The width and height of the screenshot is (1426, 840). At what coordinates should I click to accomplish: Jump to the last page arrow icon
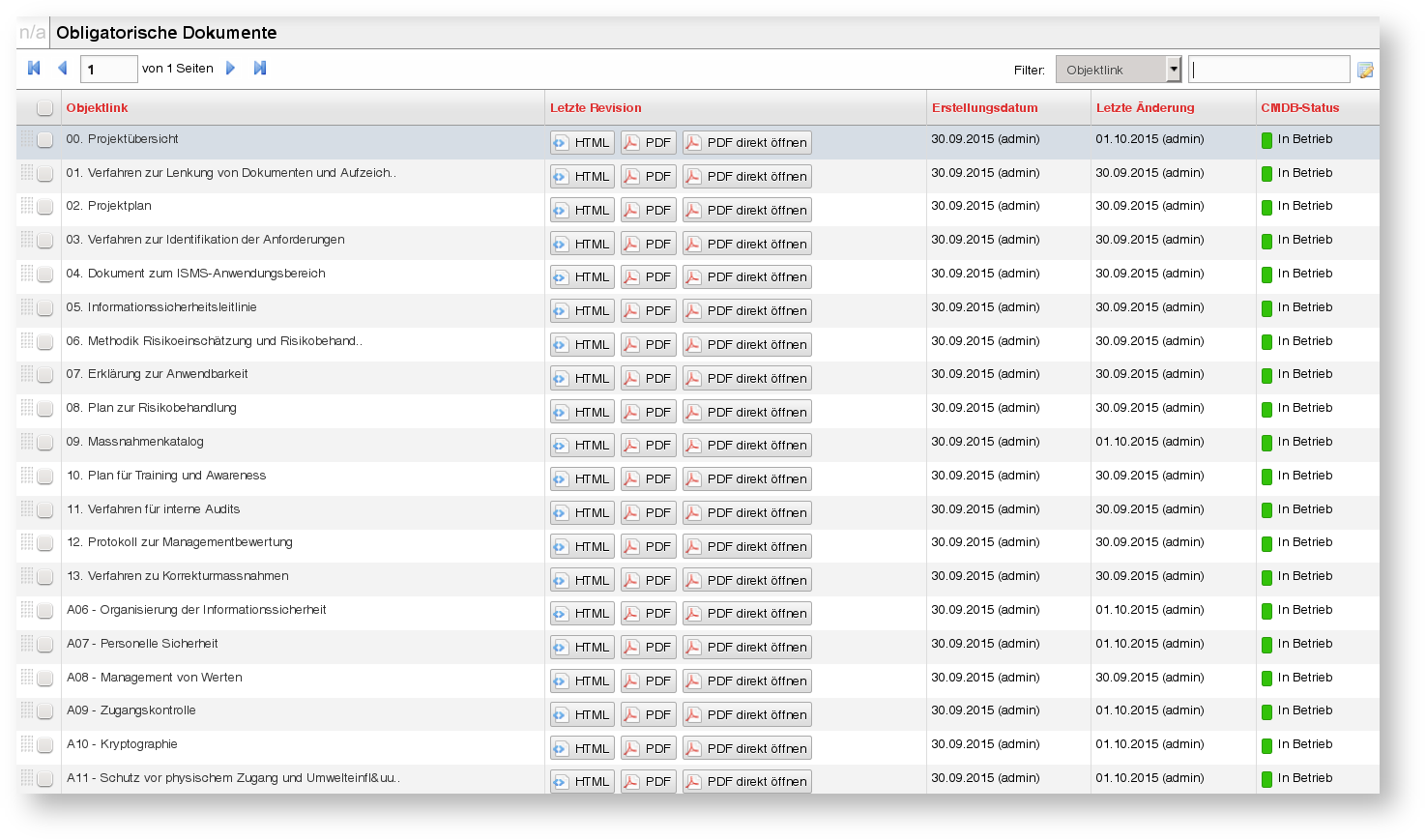[x=259, y=68]
